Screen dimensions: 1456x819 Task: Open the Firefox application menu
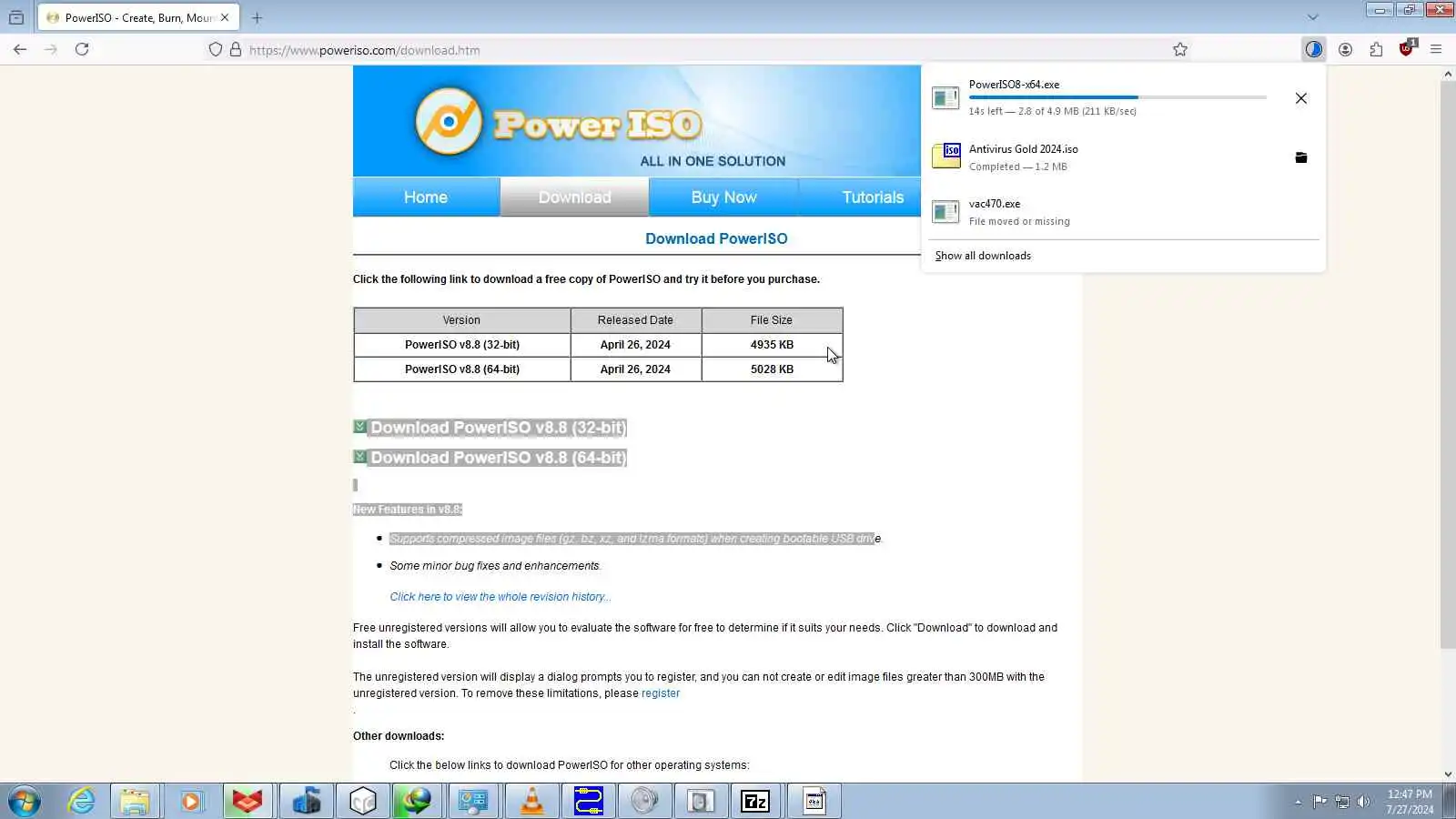tap(1436, 49)
